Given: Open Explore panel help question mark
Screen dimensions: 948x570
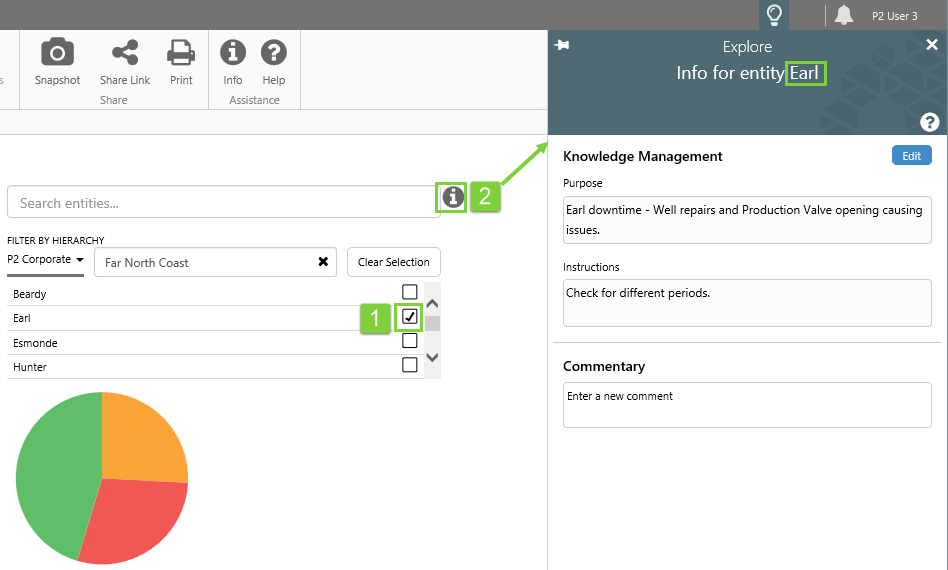Looking at the screenshot, I should click(x=930, y=122).
